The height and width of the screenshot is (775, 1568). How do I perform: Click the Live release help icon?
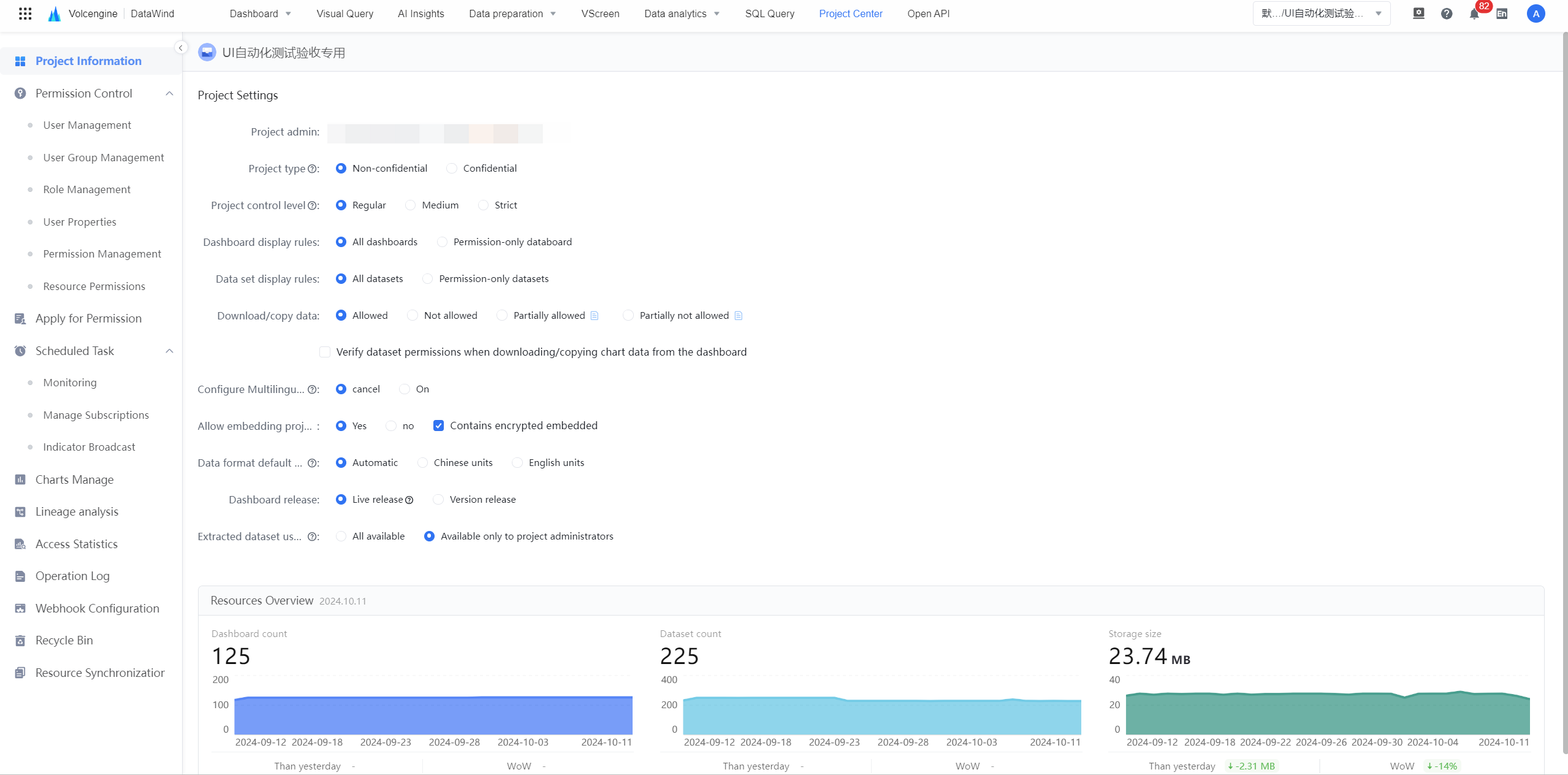[409, 500]
